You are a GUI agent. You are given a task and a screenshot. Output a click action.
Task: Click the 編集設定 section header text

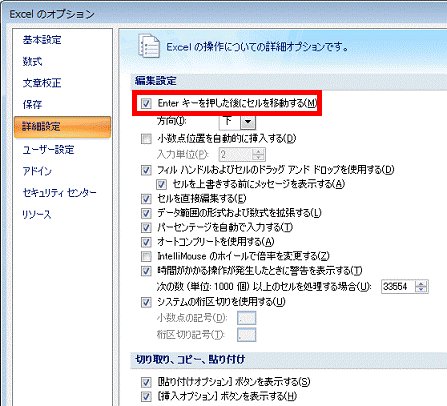(x=156, y=81)
